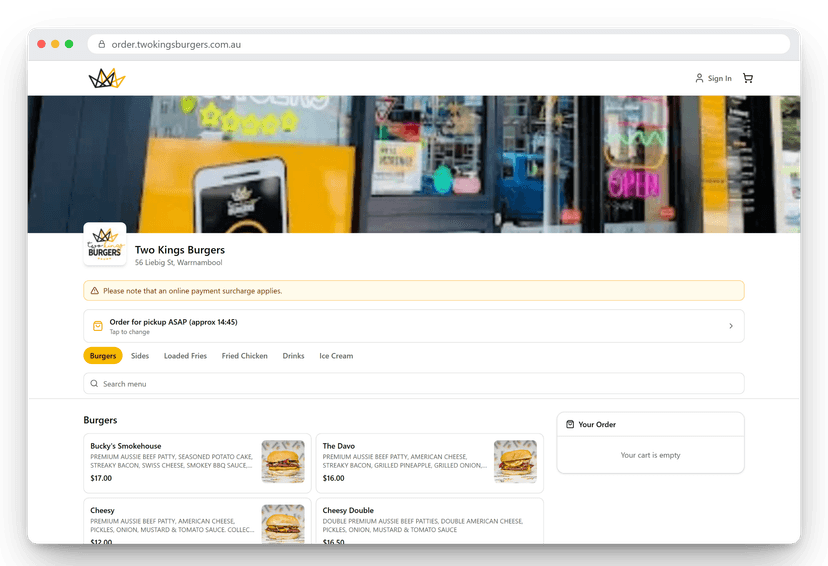Open The Davo burger card
Viewport: 828px width, 566px height.
pyautogui.click(x=429, y=463)
